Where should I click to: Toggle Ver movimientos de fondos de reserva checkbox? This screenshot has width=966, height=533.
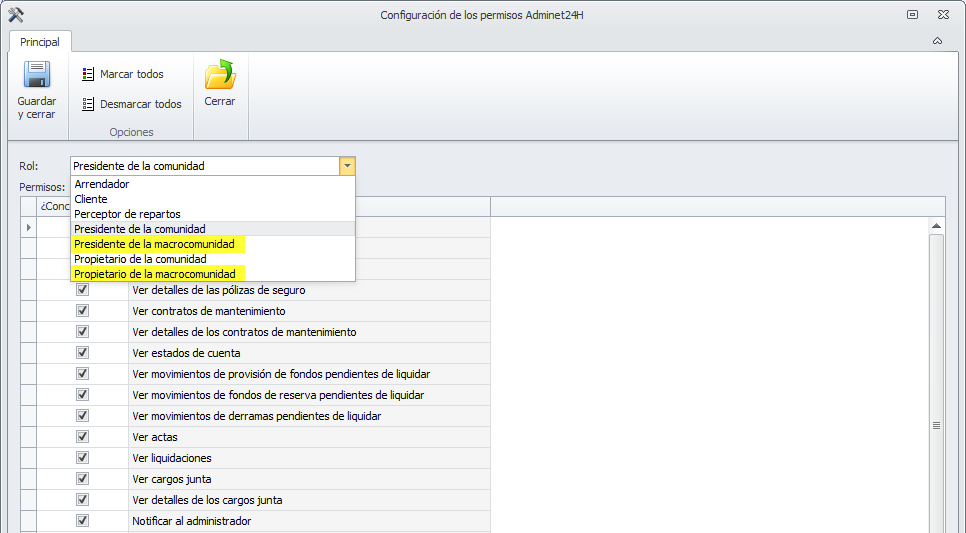(x=82, y=394)
